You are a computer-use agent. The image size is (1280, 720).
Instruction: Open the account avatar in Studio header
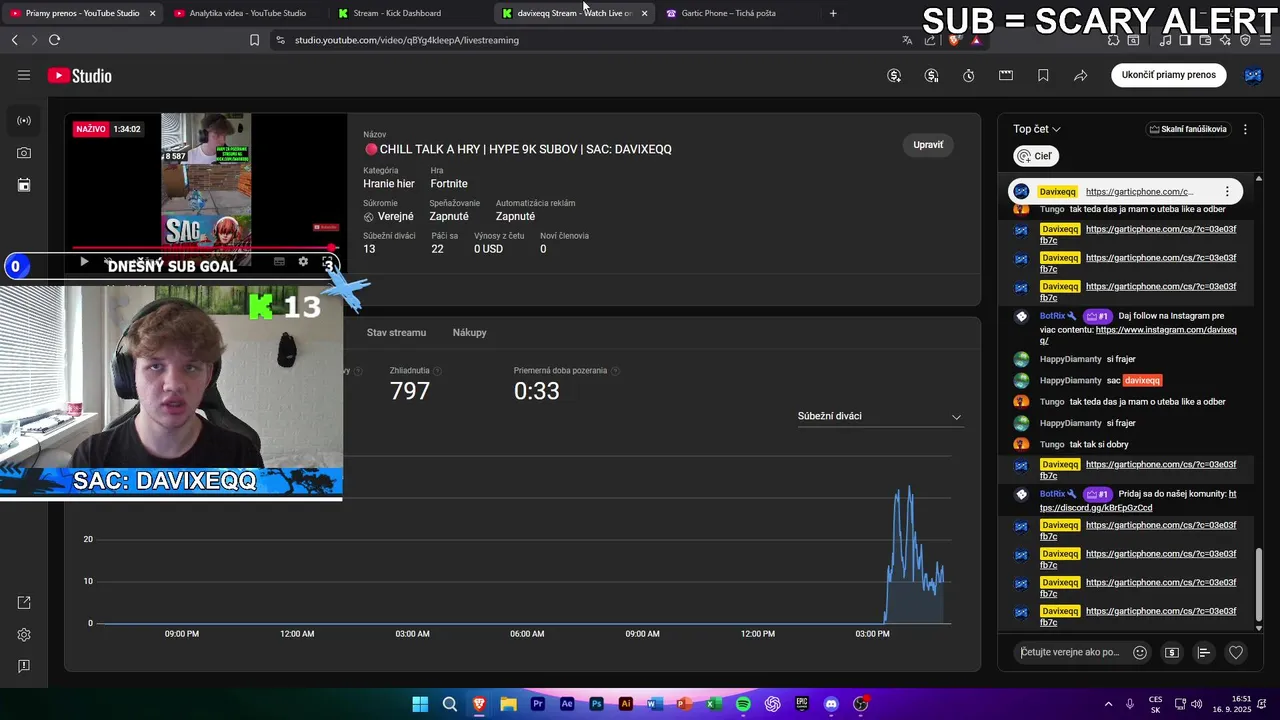pyautogui.click(x=1253, y=76)
